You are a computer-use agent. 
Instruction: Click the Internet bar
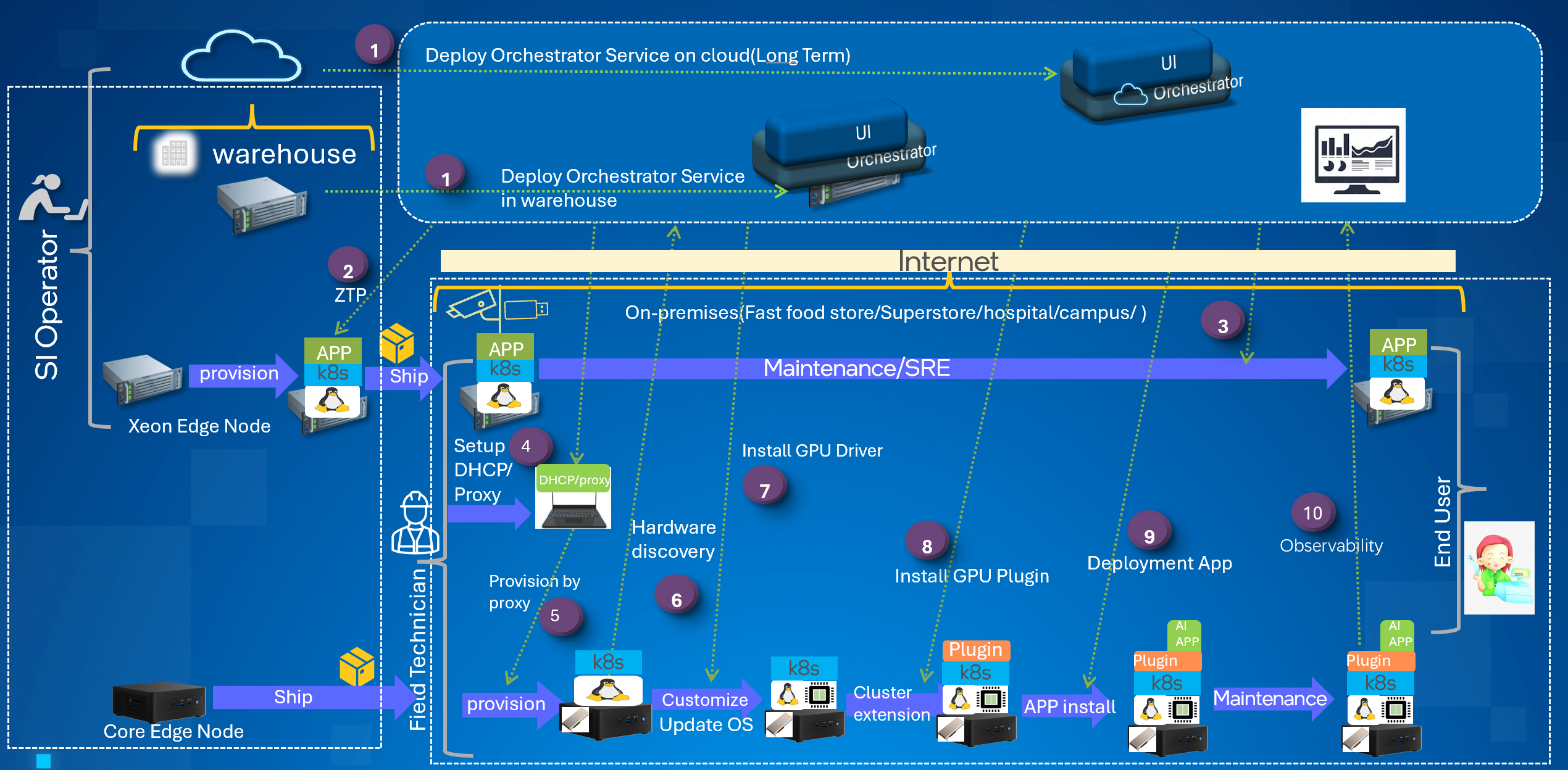click(948, 261)
